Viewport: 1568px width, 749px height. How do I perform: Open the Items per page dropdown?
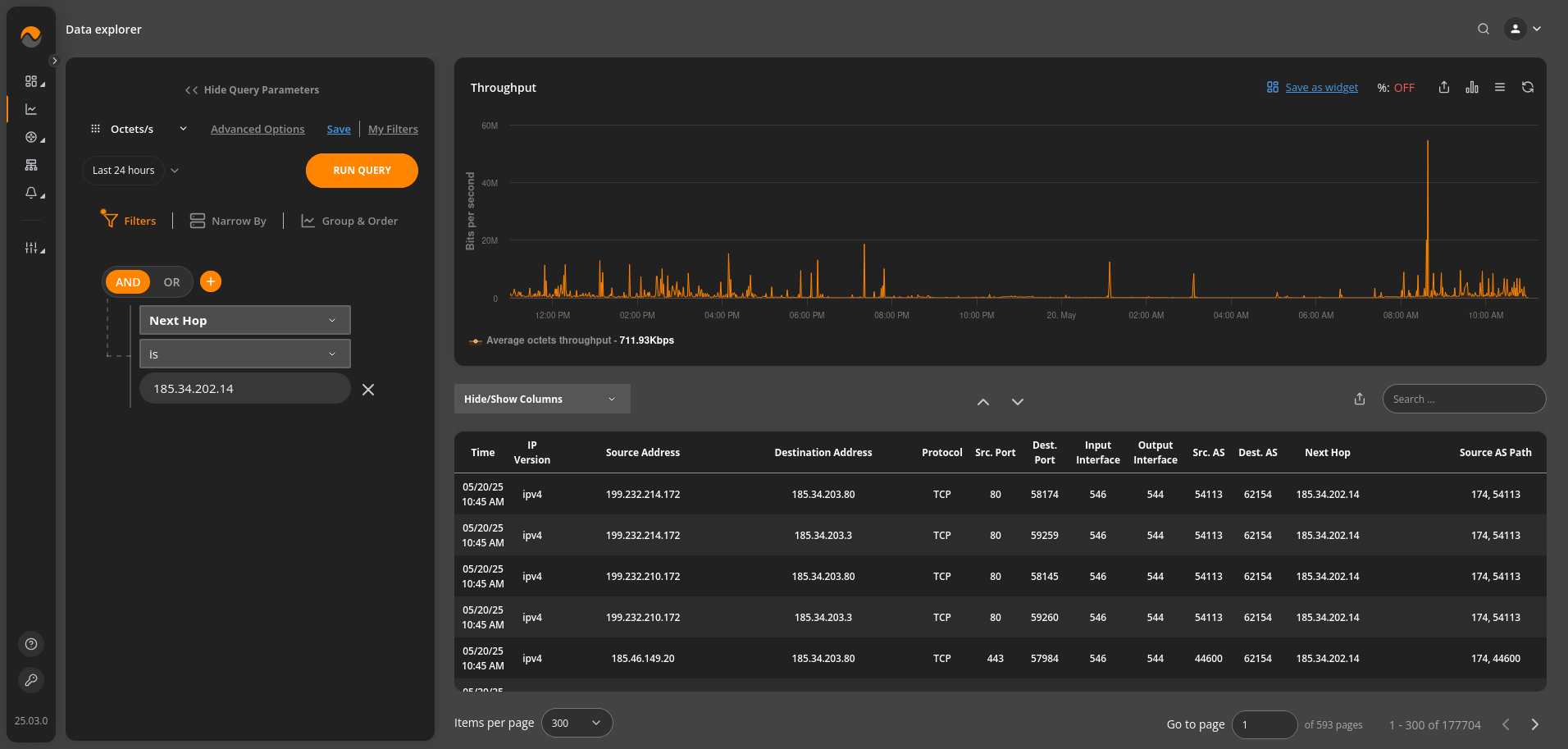pos(577,723)
